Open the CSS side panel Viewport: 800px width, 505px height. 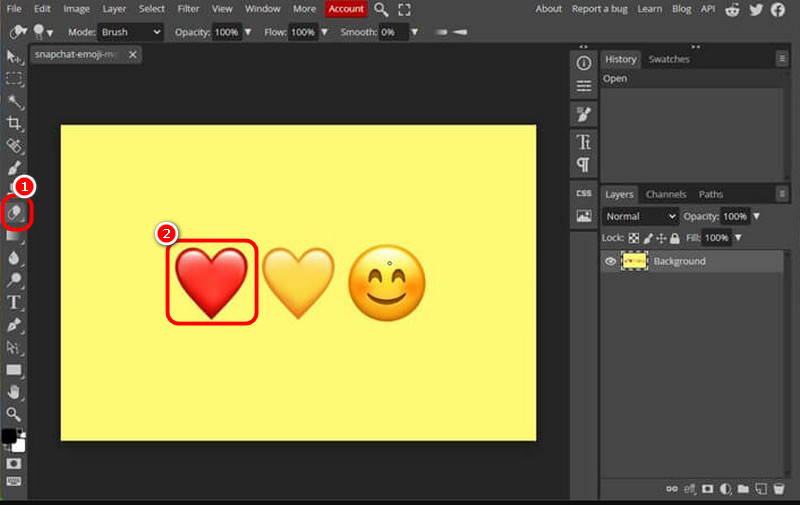point(583,192)
